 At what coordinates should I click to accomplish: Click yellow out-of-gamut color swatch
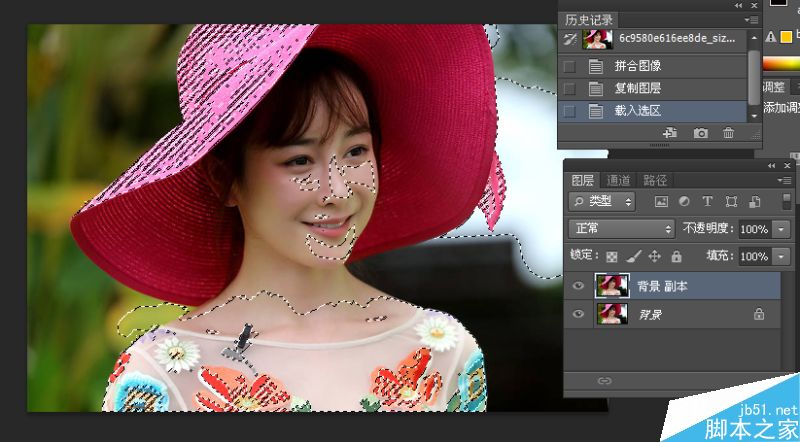point(786,37)
